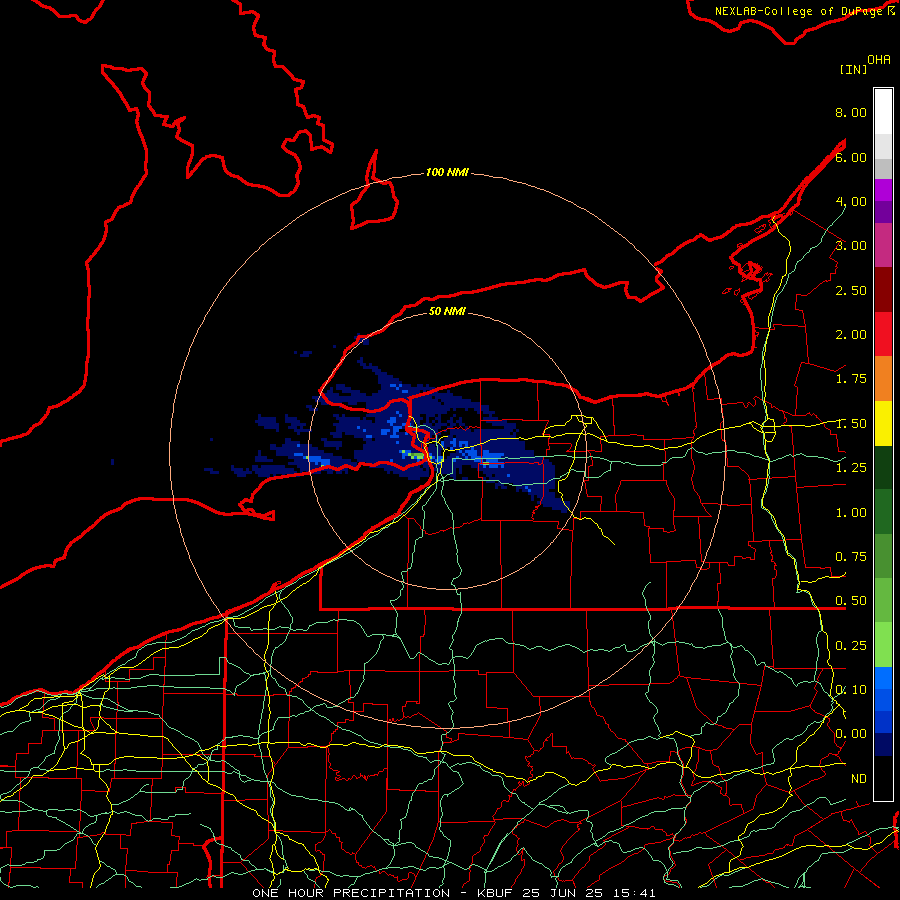
Task: Click the 4.00 legend value
Action: tap(850, 201)
